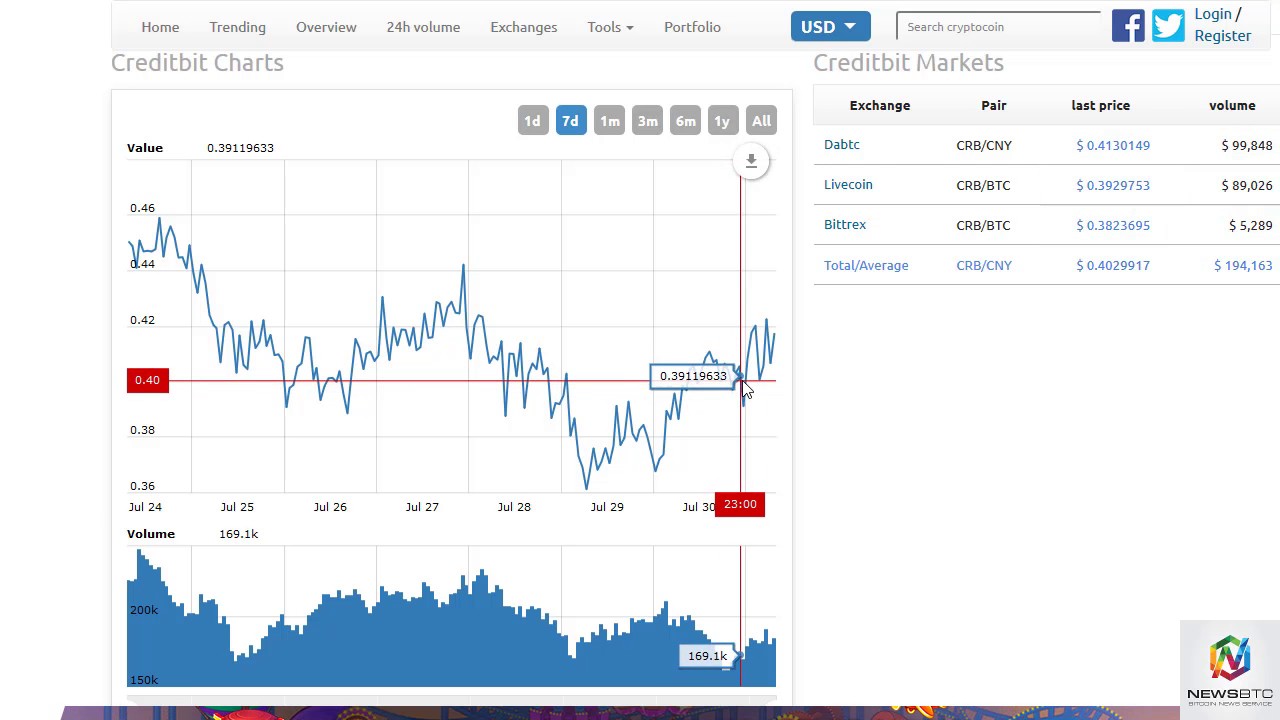Click Dabtc last price $ 0.4130149
The width and height of the screenshot is (1280, 720).
click(1113, 145)
